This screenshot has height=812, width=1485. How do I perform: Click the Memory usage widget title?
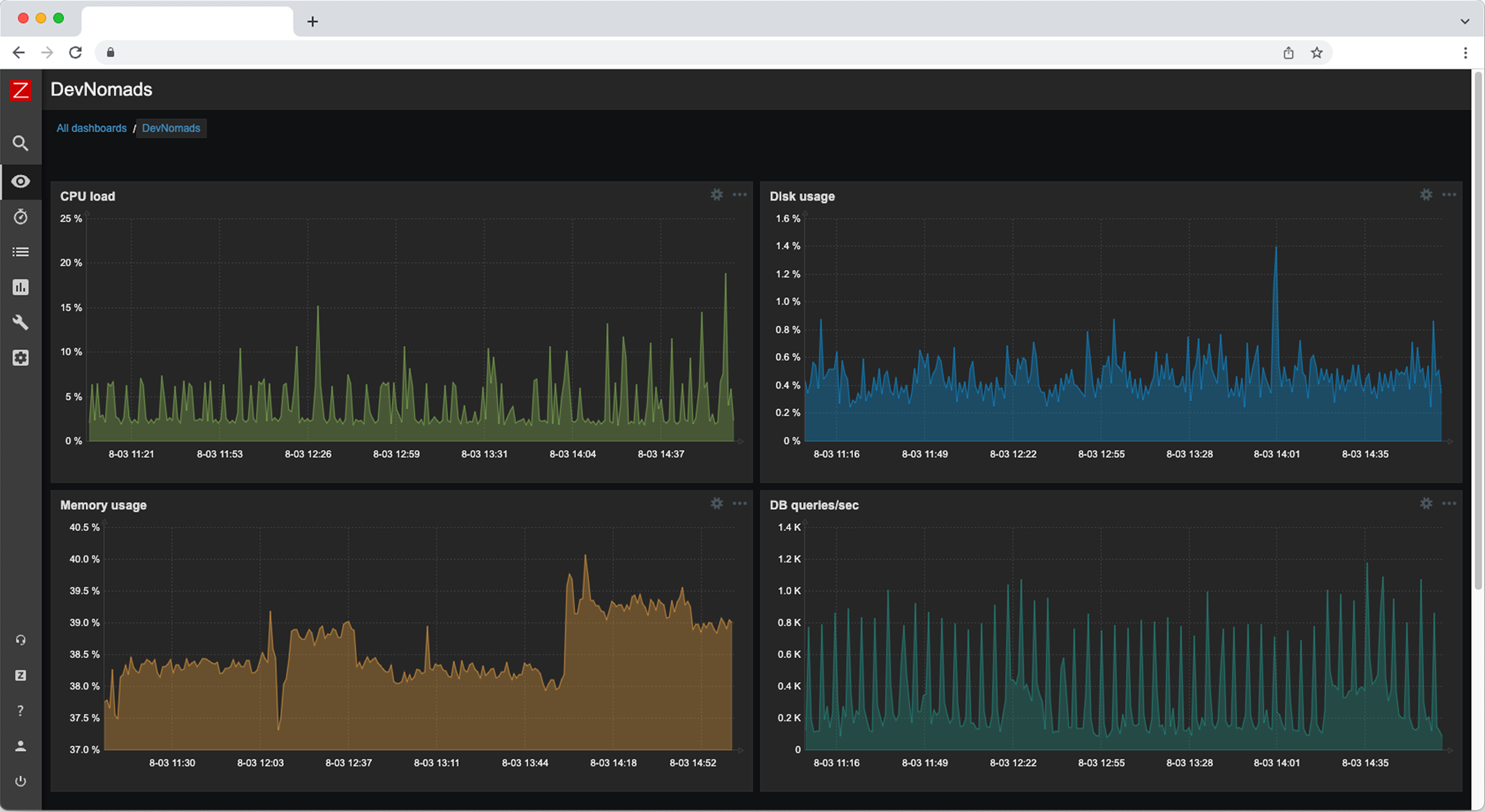tap(103, 505)
